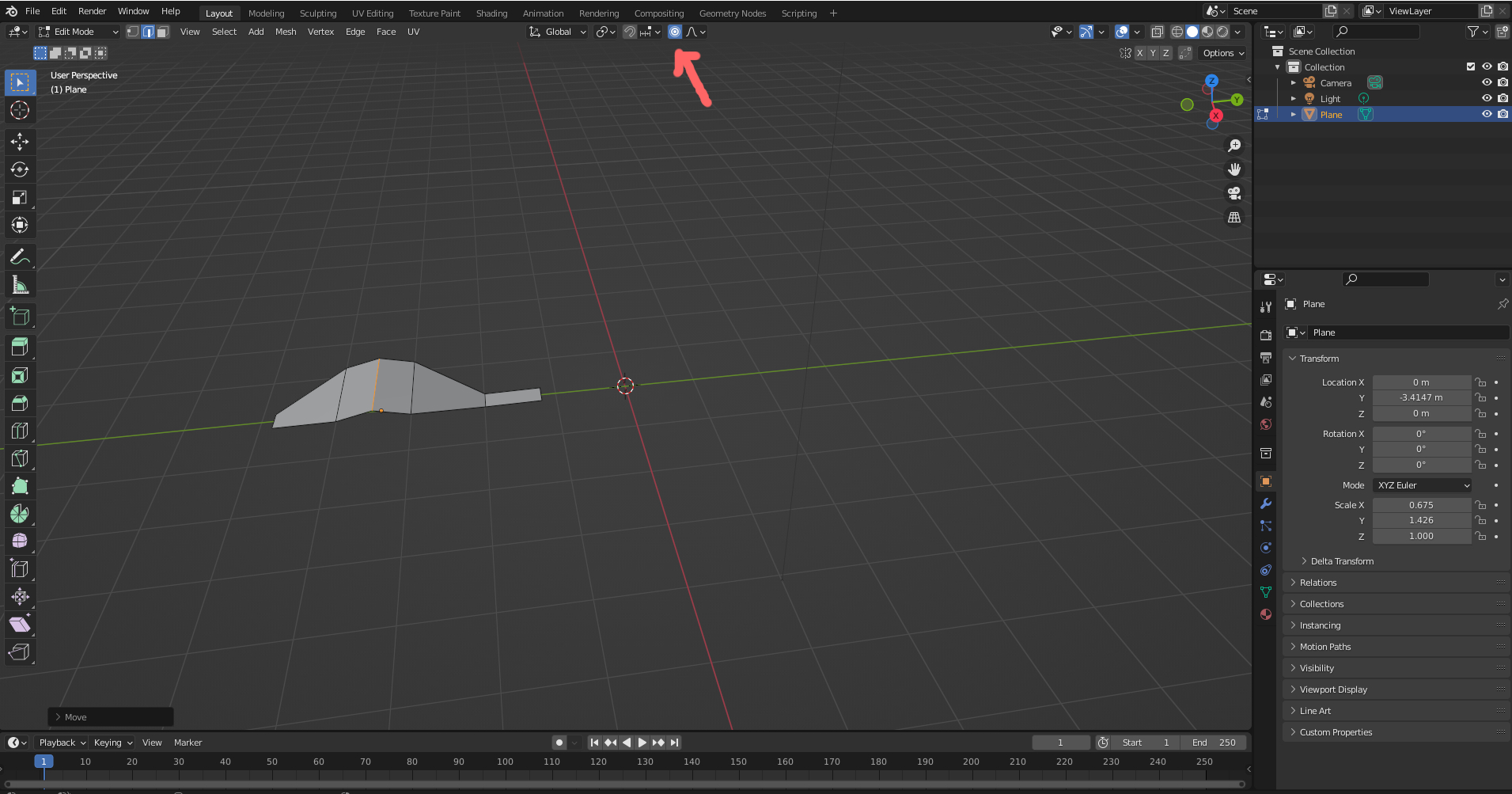Open proportional editing falloff dropdown
This screenshot has width=1512, height=794.
pyautogui.click(x=696, y=32)
